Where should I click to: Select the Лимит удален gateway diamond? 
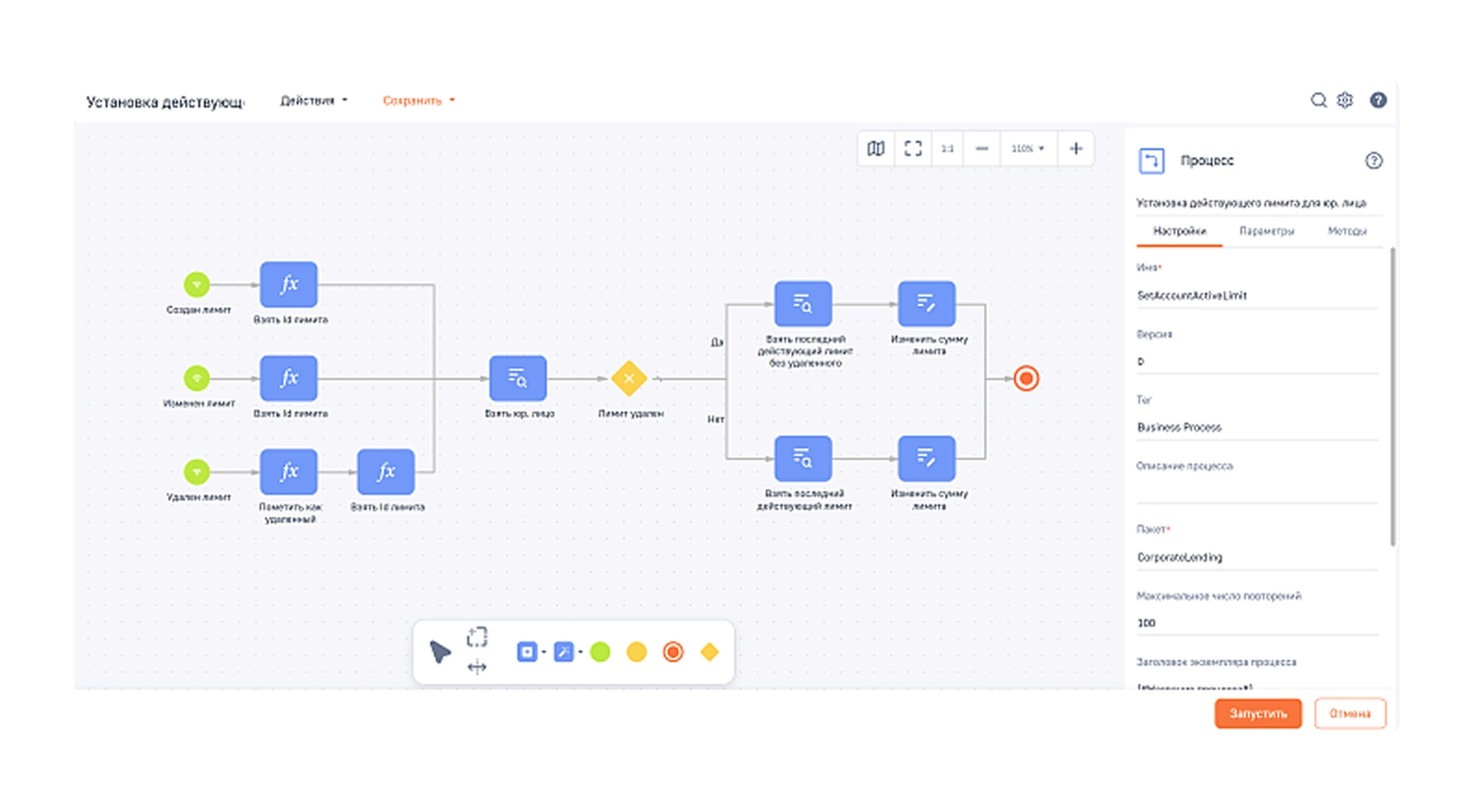tap(629, 378)
